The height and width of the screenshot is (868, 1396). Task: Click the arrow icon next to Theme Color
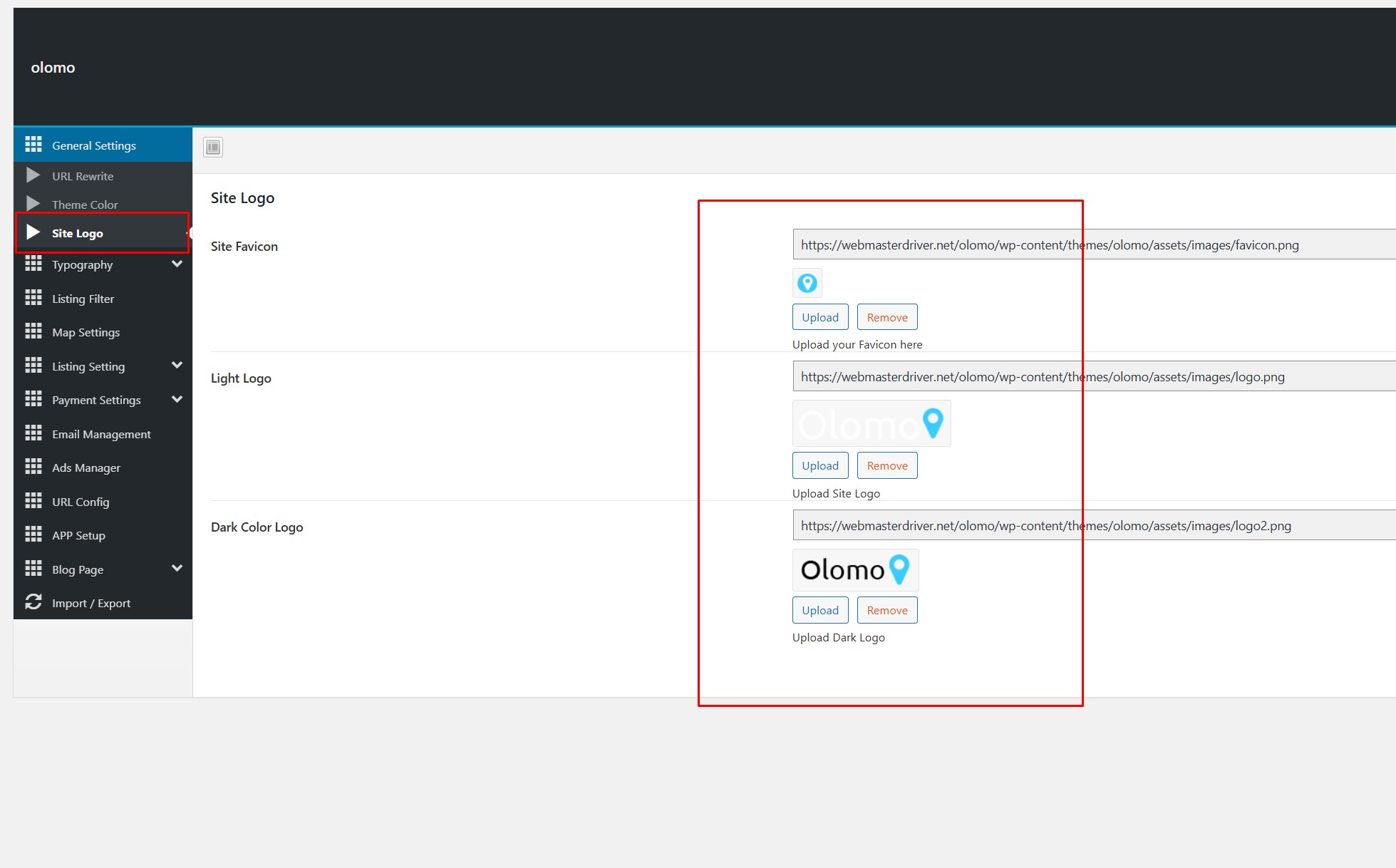(x=33, y=204)
